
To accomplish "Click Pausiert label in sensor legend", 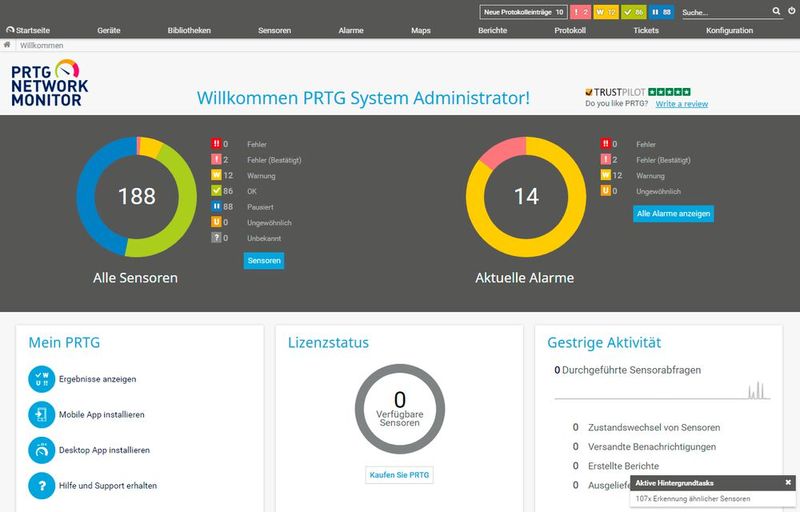I will tap(260, 207).
